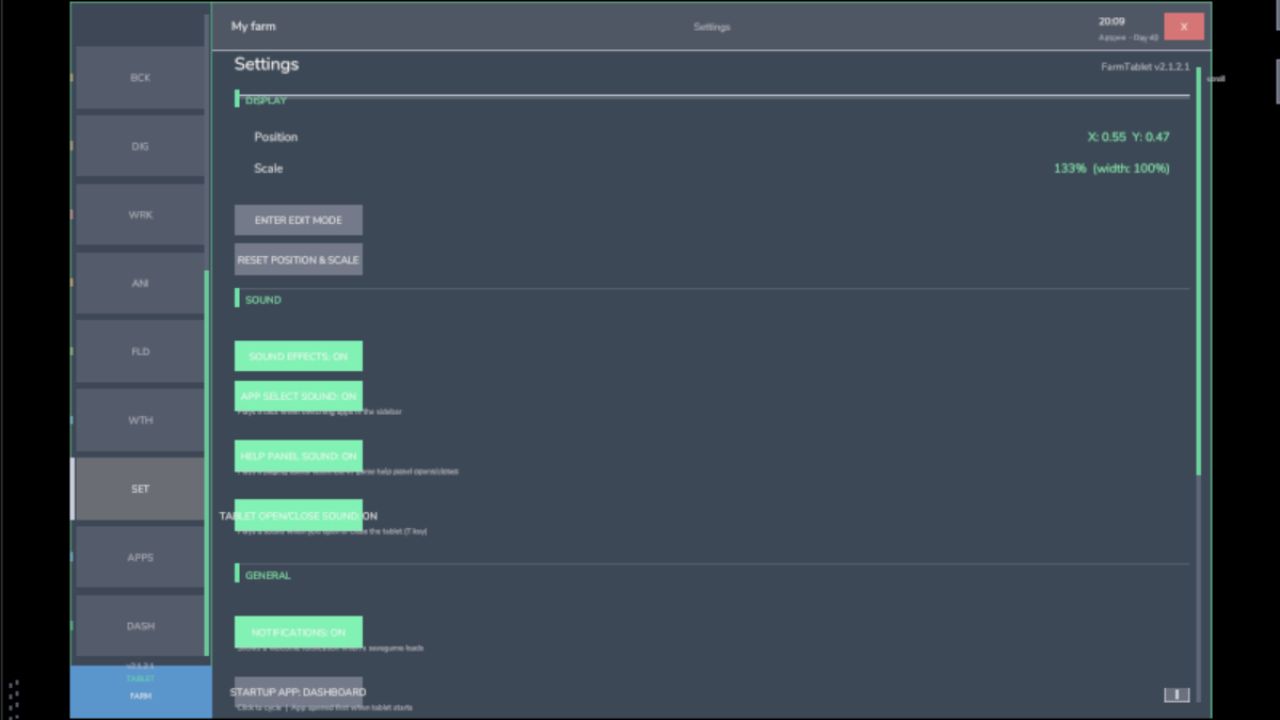Screen dimensions: 1280x720
Task: Open the BCK app in the sidebar
Action: point(140,77)
